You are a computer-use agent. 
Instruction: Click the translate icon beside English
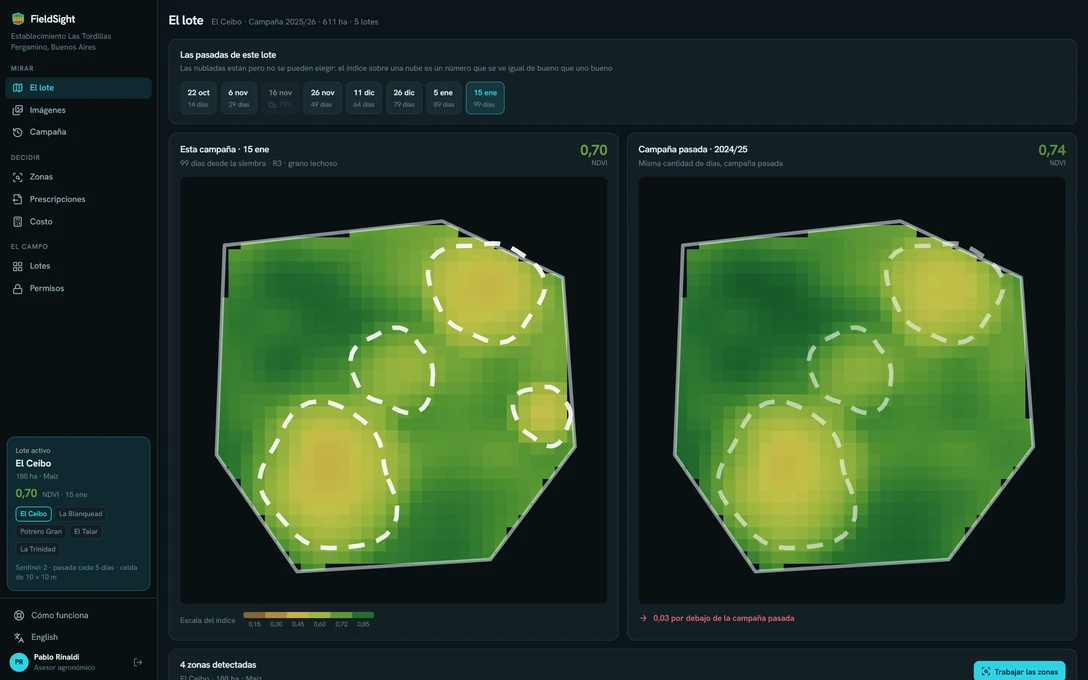19,637
